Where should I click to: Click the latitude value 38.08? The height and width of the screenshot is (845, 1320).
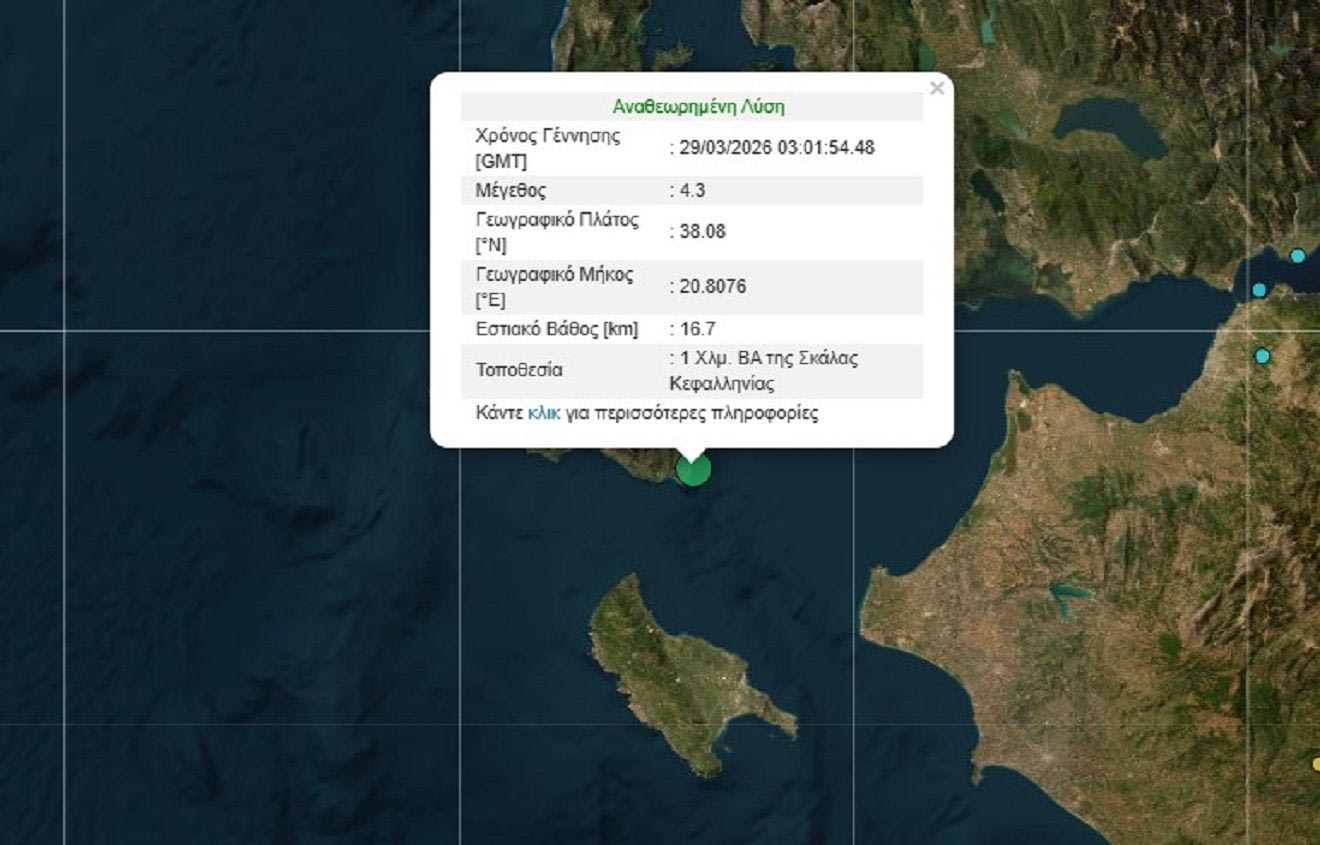[x=702, y=232]
